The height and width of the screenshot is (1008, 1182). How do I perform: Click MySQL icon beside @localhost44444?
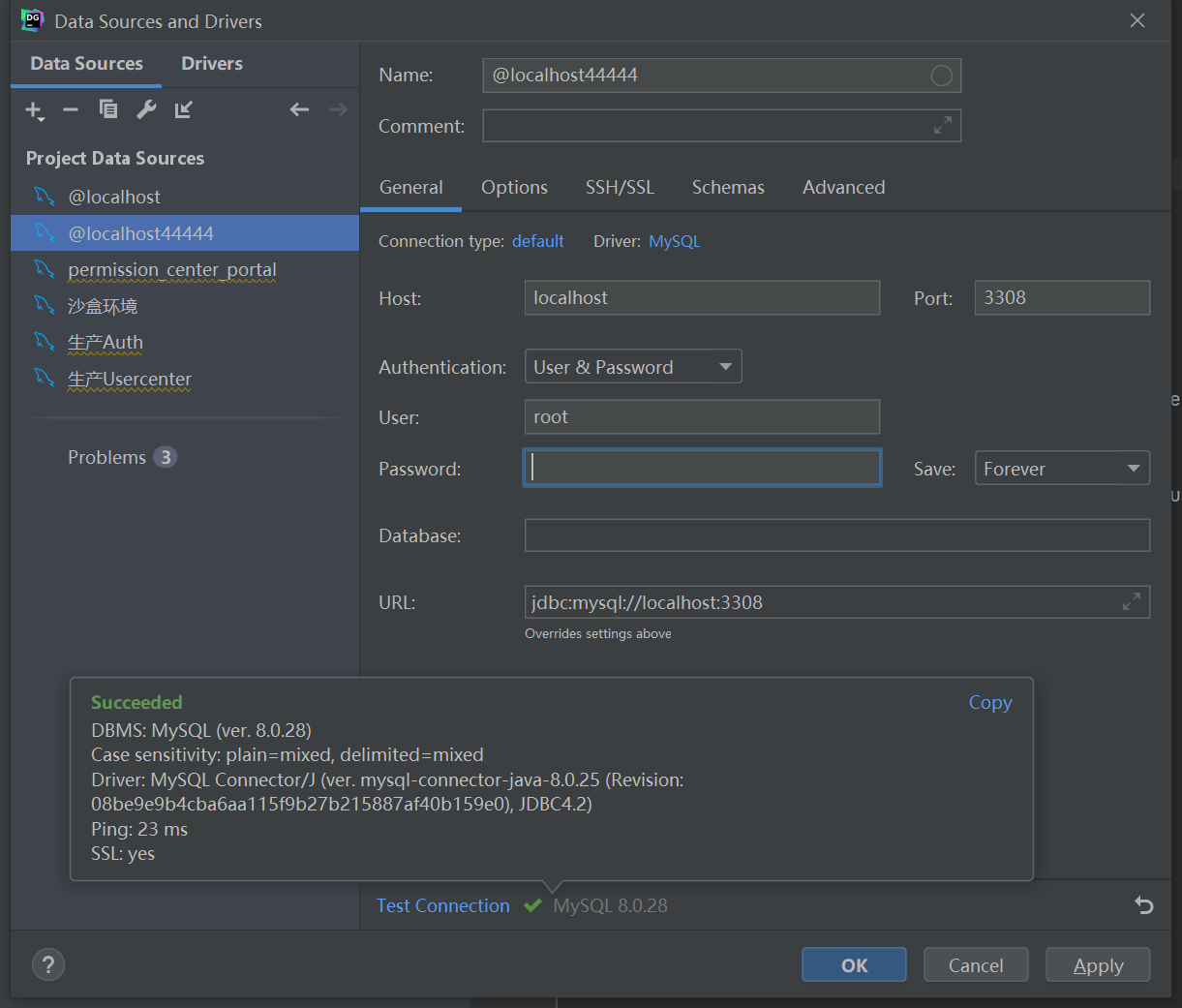point(45,233)
